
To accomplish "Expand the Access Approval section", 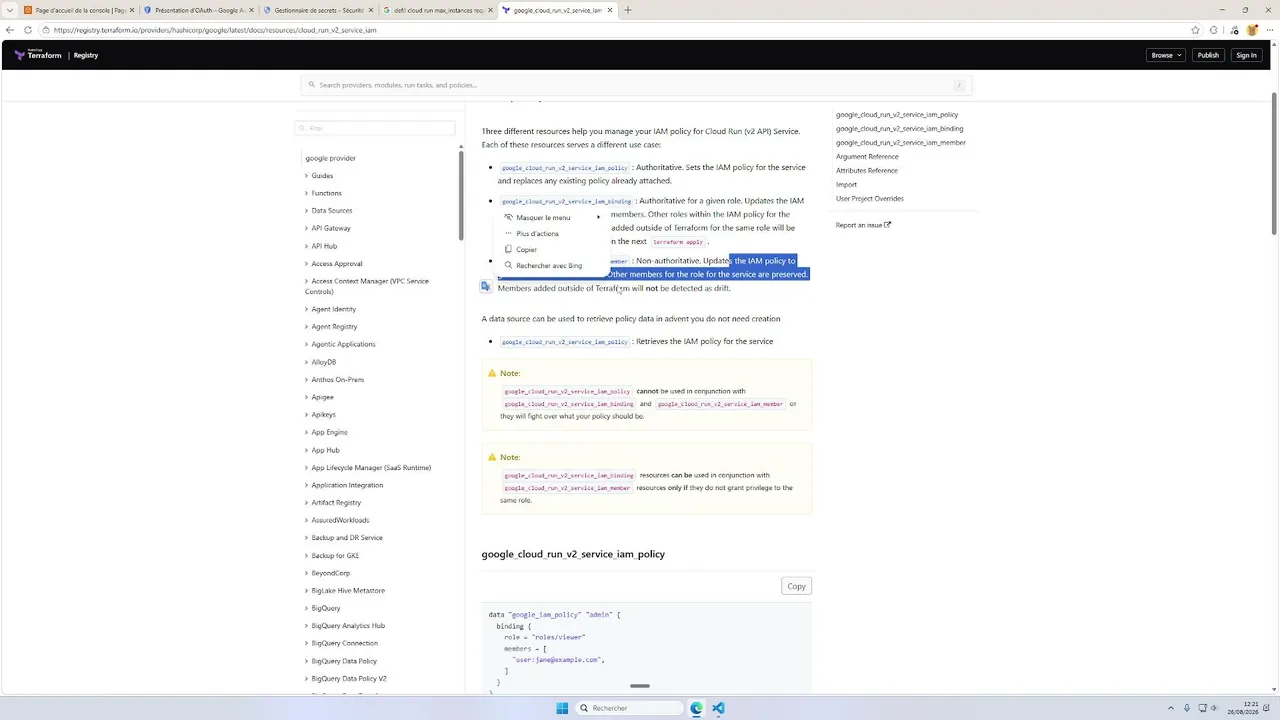I will (x=336, y=263).
